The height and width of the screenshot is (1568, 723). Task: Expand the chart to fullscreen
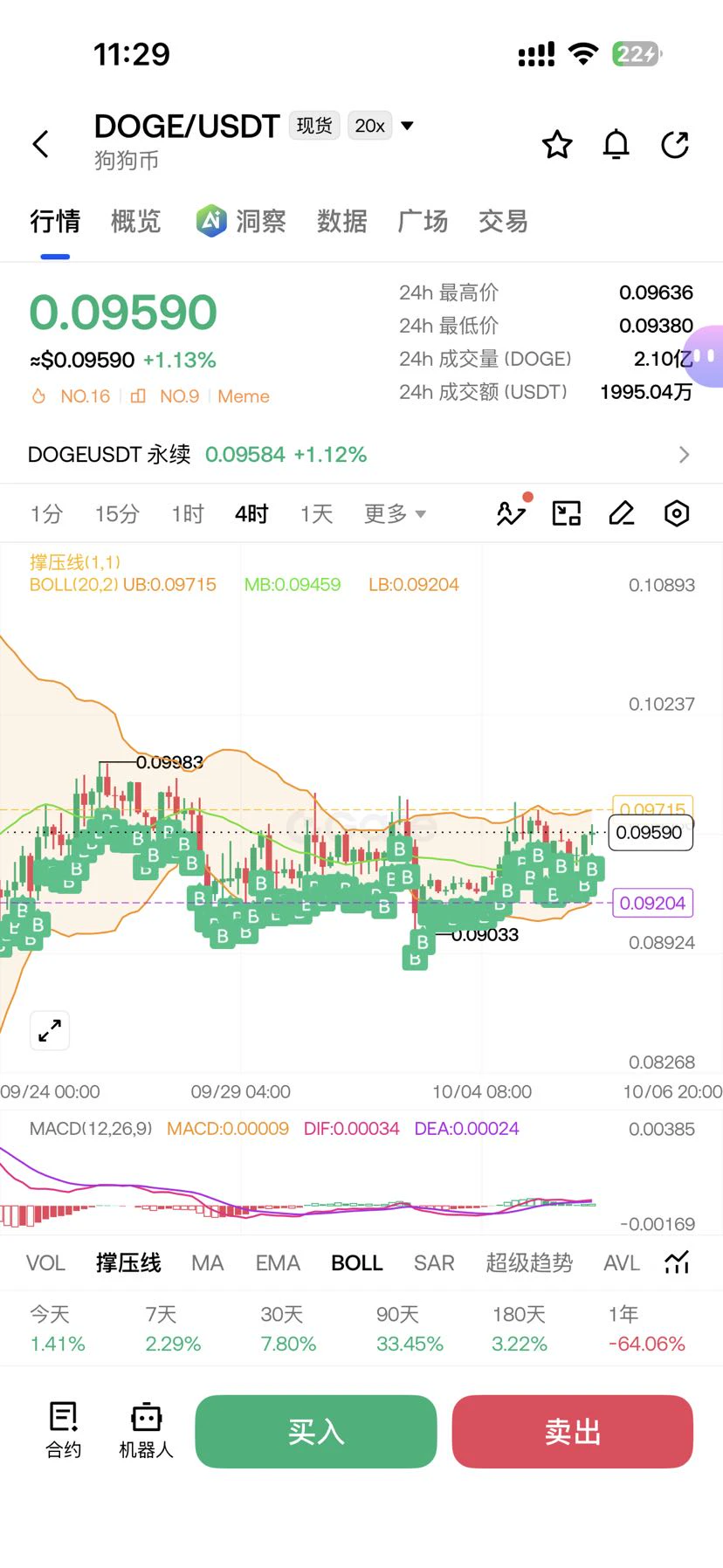50,1031
